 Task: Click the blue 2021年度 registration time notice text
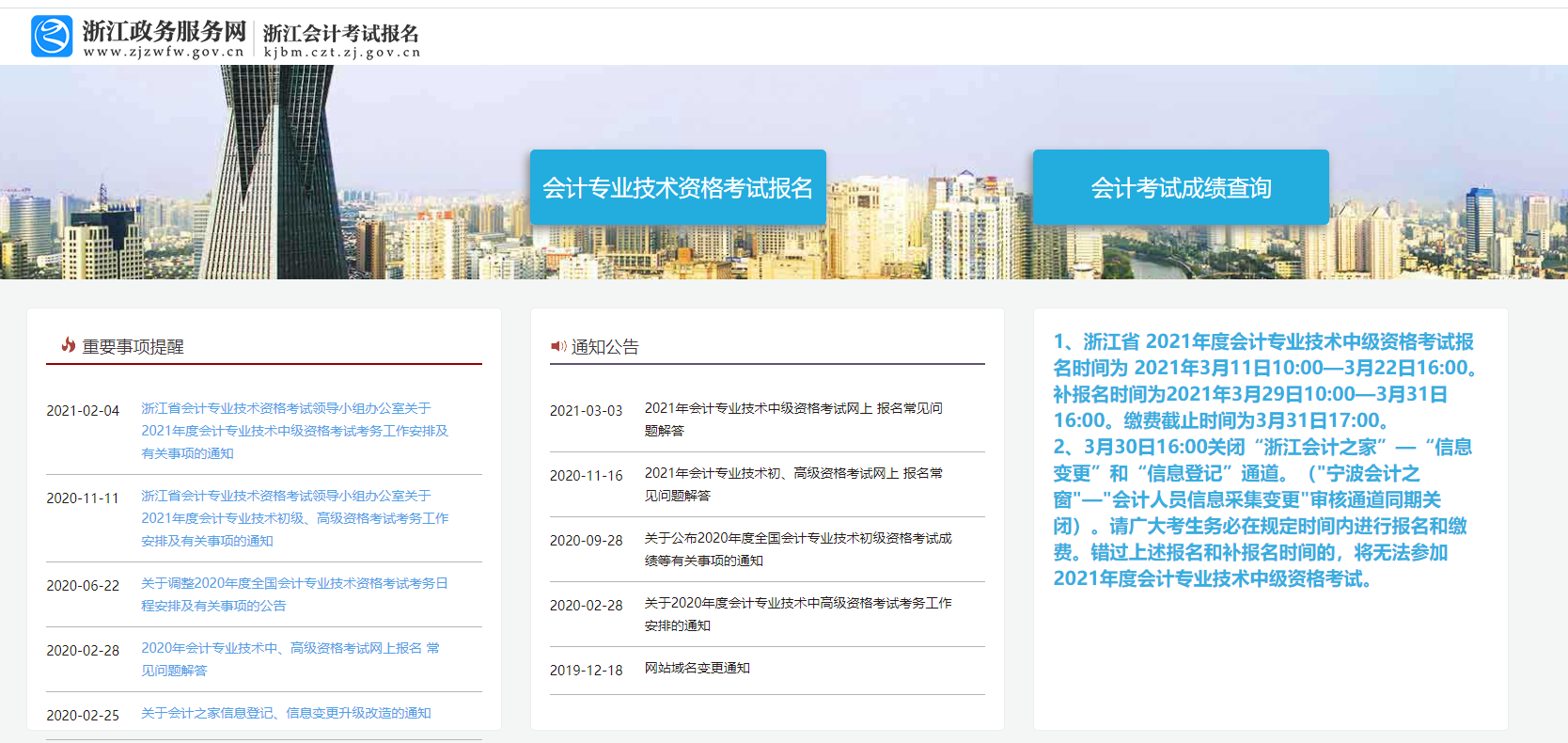[1264, 460]
